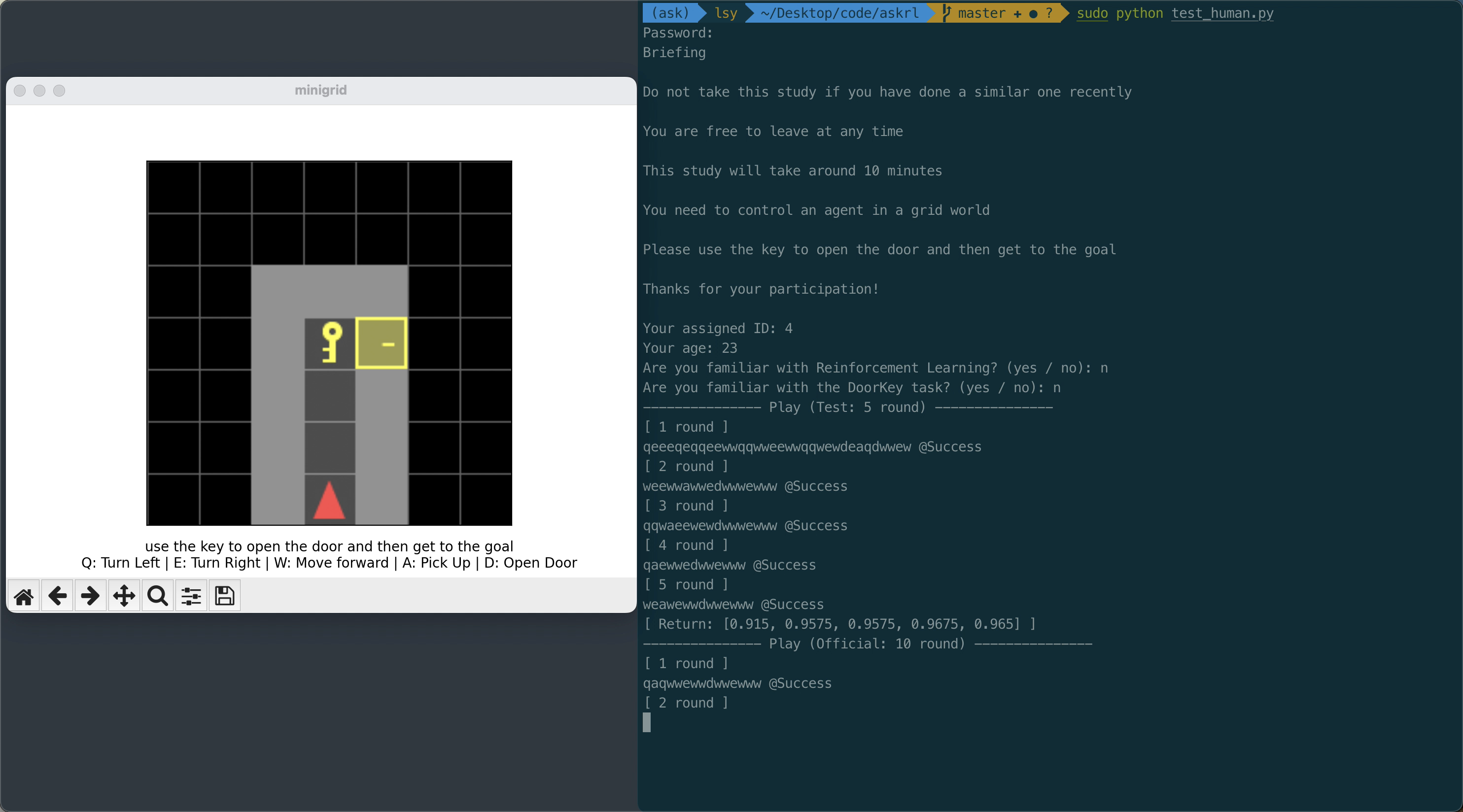Screen dimensions: 1463x812
Task: Select the Pan move-axes tool
Action: pos(124,596)
